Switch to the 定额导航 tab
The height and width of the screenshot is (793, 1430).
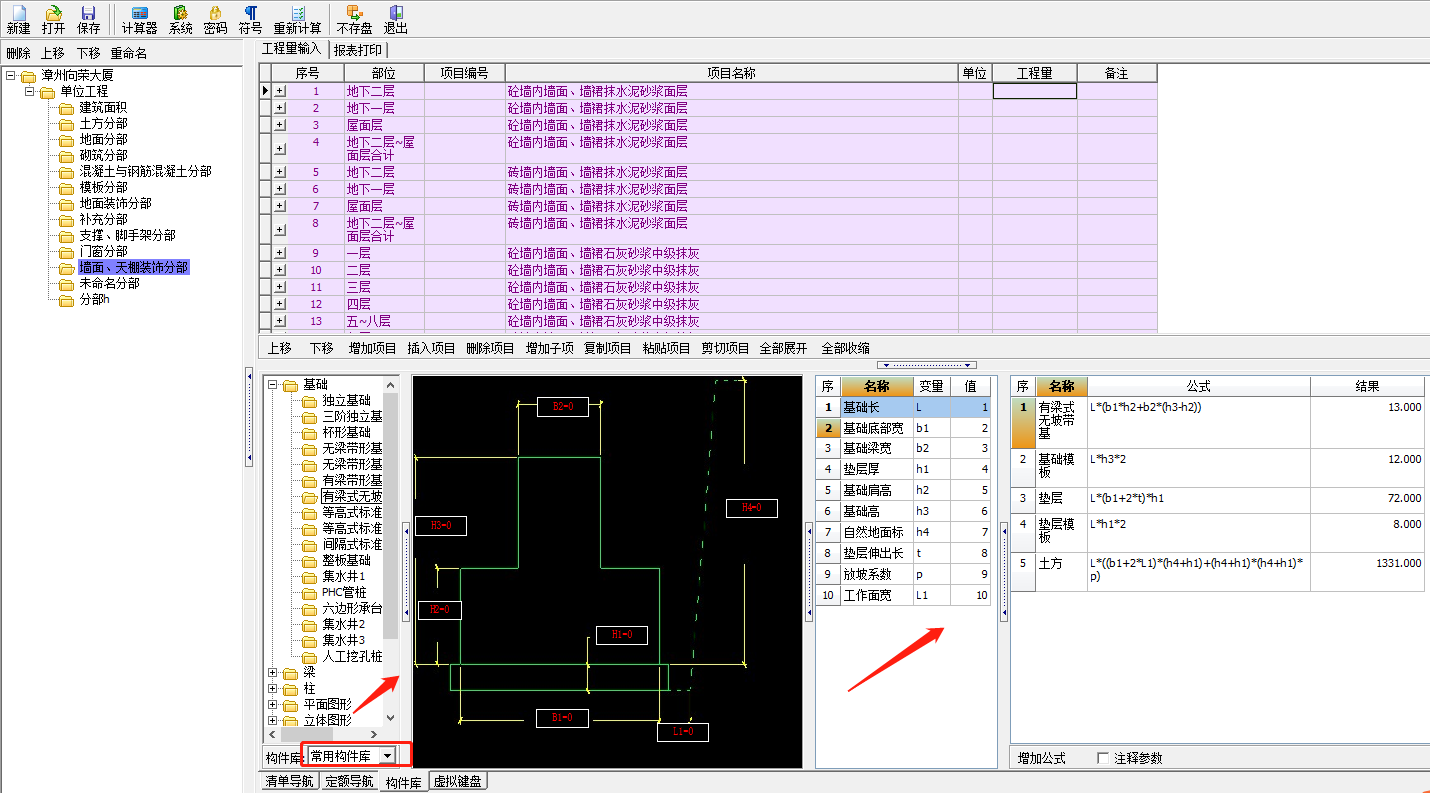point(349,782)
